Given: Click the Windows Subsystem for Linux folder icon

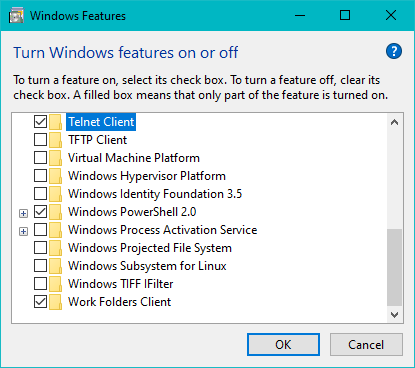Looking at the screenshot, I should [x=55, y=266].
